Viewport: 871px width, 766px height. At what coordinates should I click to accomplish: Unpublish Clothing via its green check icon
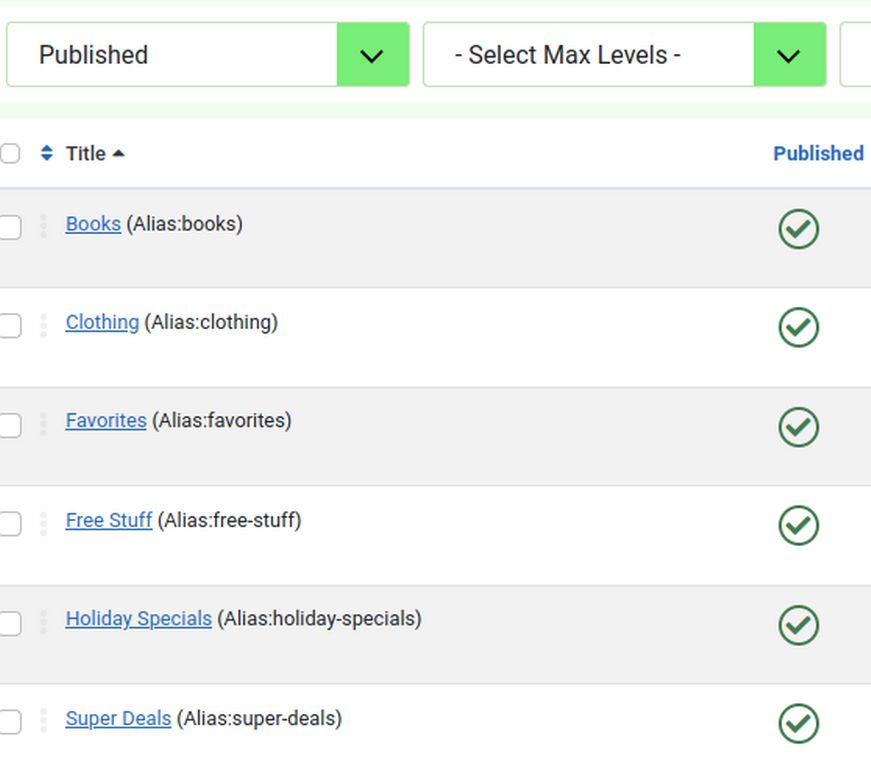pos(798,328)
